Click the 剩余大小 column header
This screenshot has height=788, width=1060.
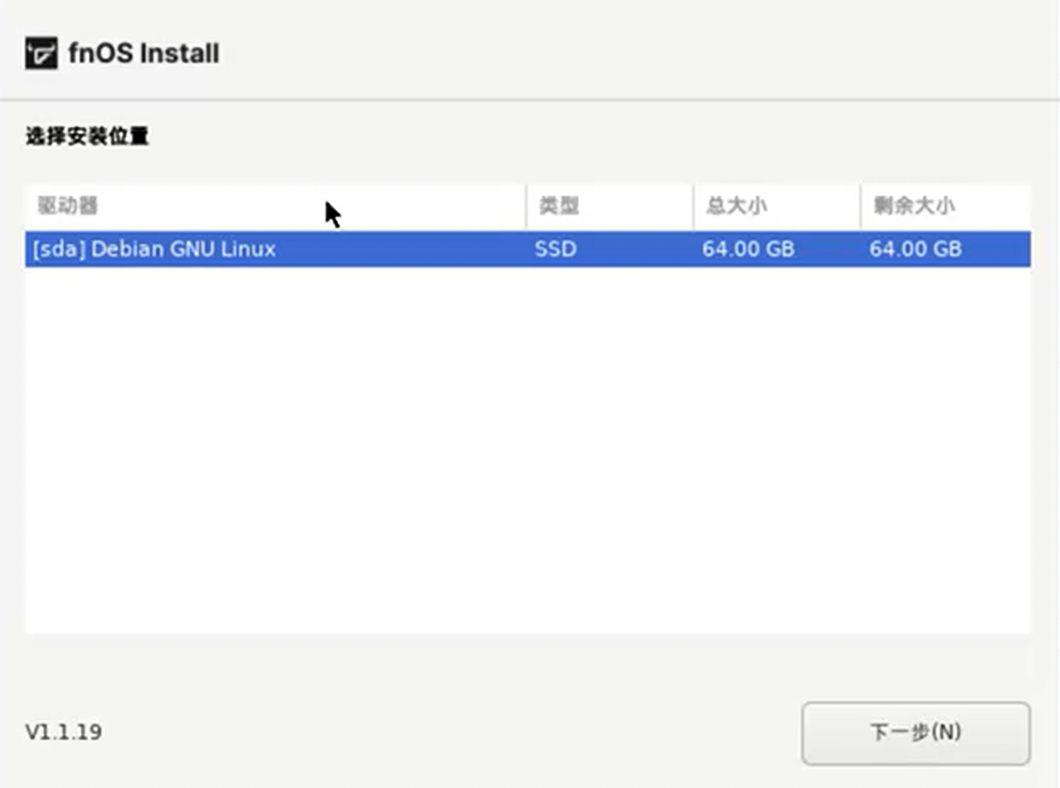[946, 205]
